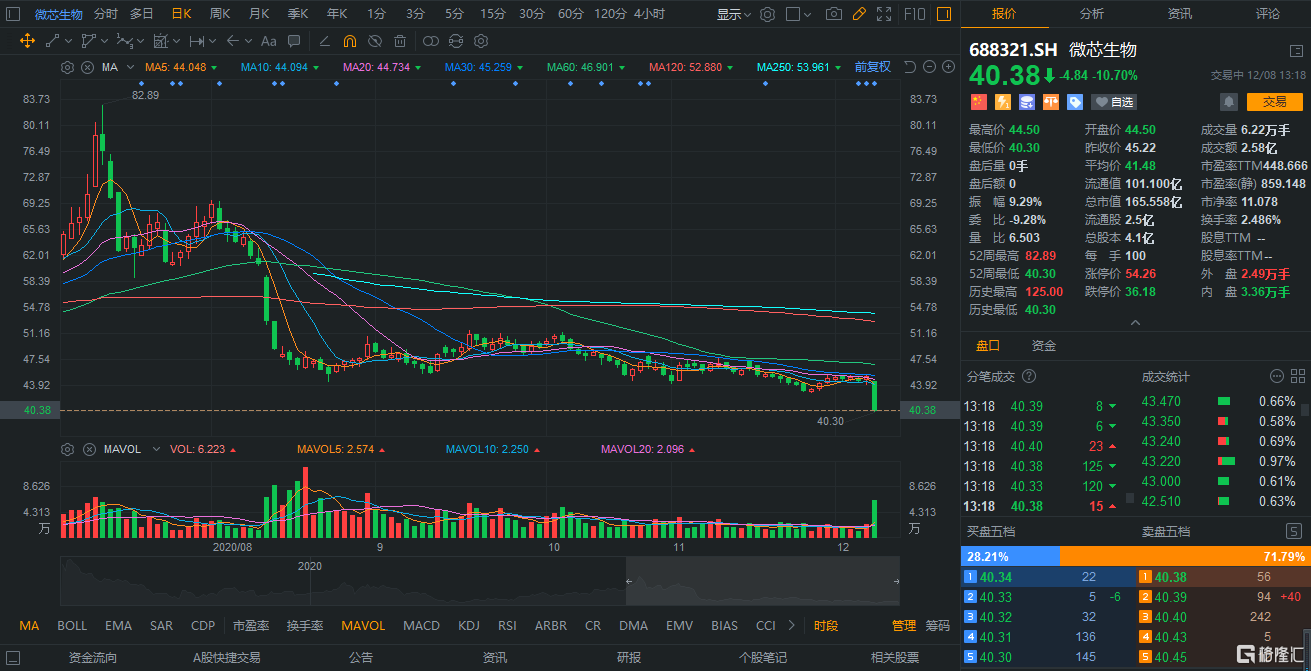Remove the MAVOL indicator with X
The image size is (1311, 671).
coord(88,449)
